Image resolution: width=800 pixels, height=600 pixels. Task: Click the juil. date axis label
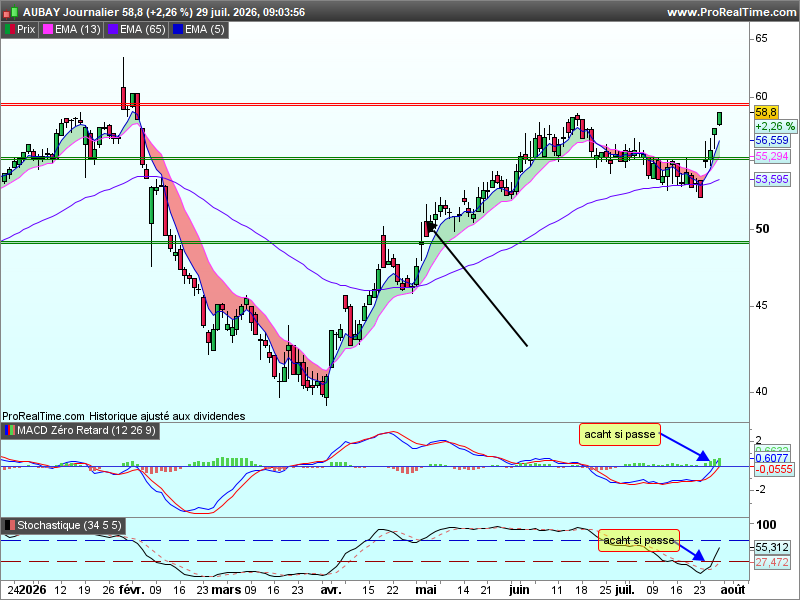click(x=624, y=590)
